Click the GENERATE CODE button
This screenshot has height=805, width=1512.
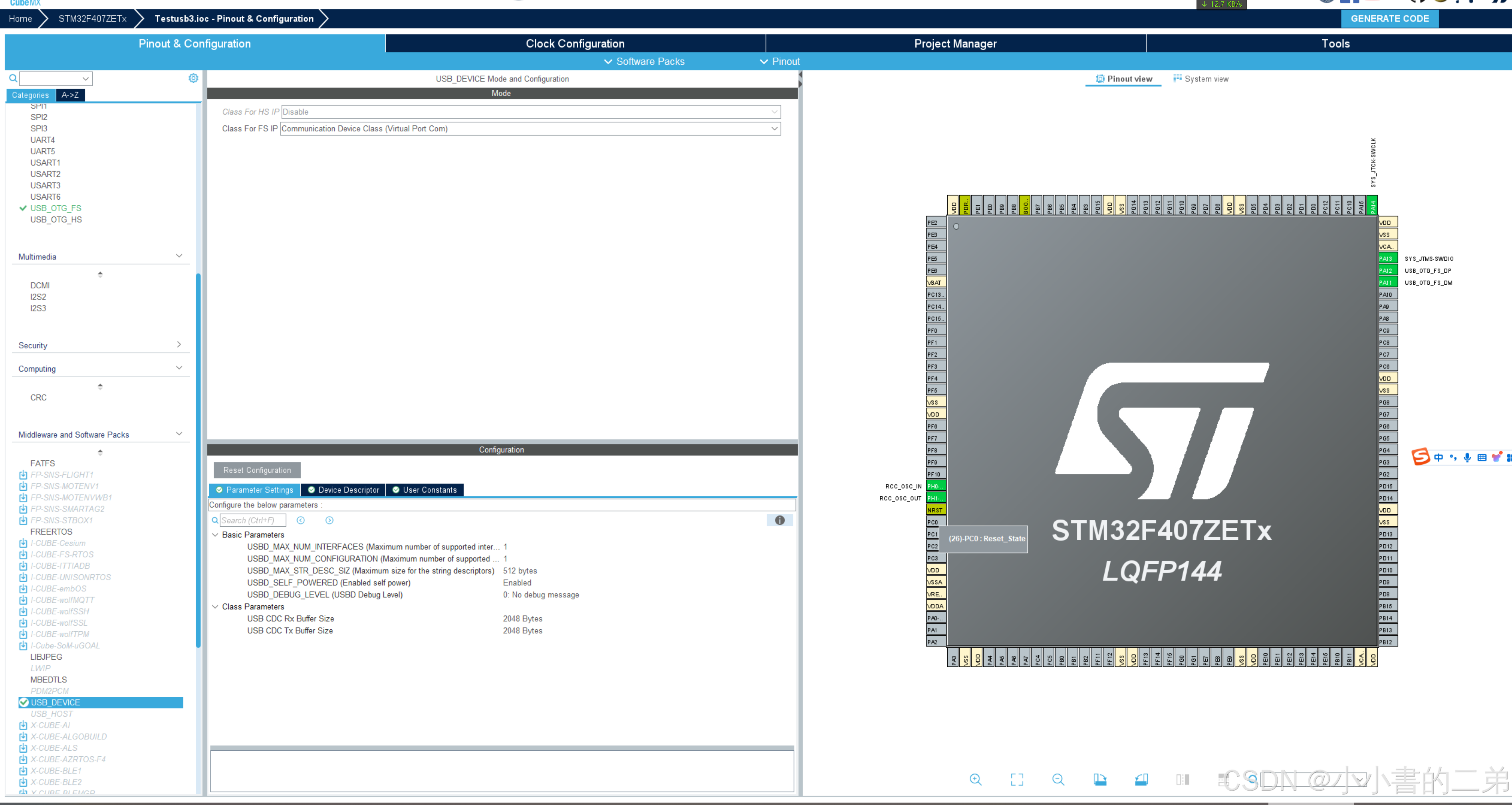pos(1389,18)
